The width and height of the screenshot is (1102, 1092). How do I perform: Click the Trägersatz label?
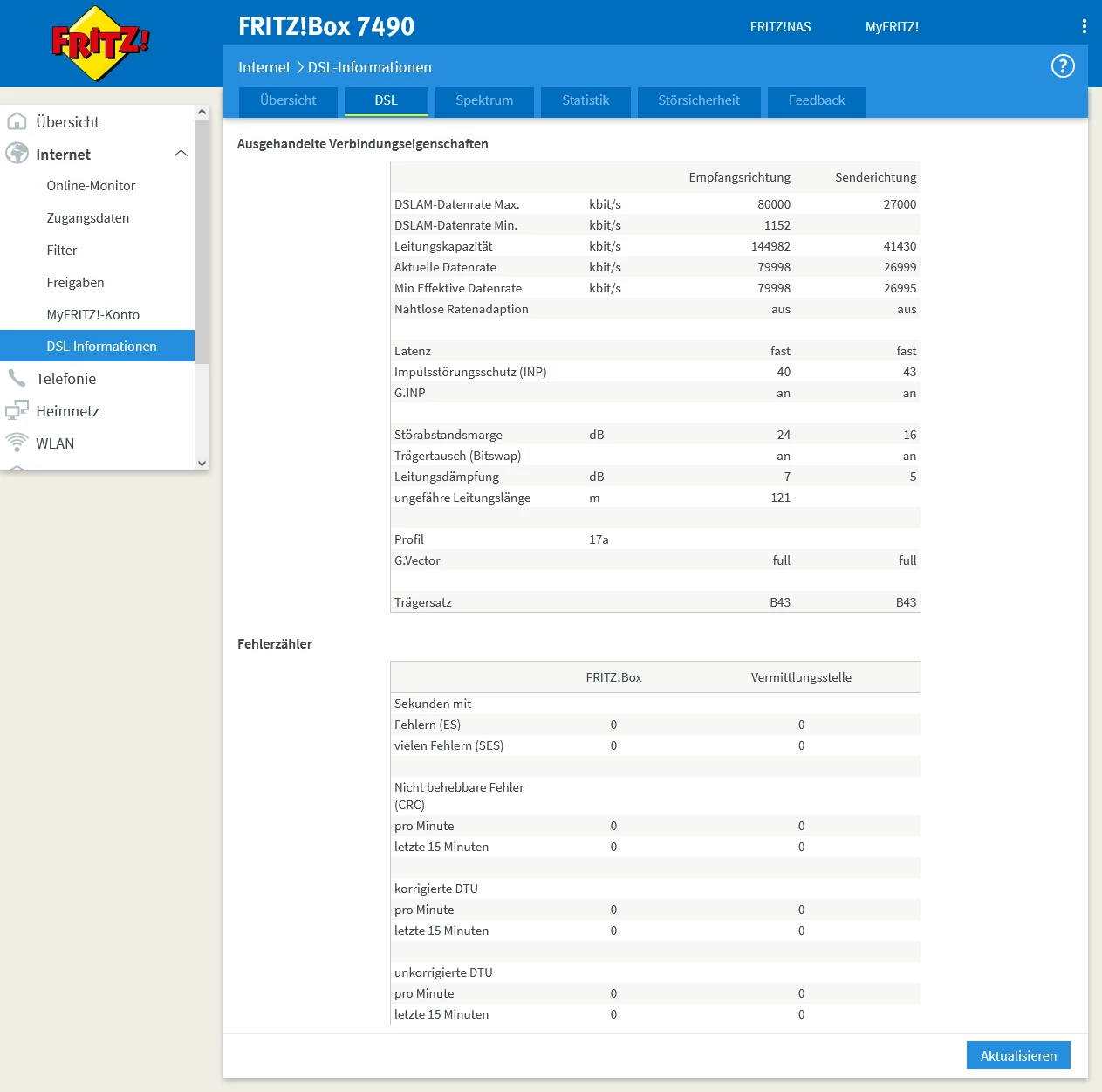click(x=422, y=602)
